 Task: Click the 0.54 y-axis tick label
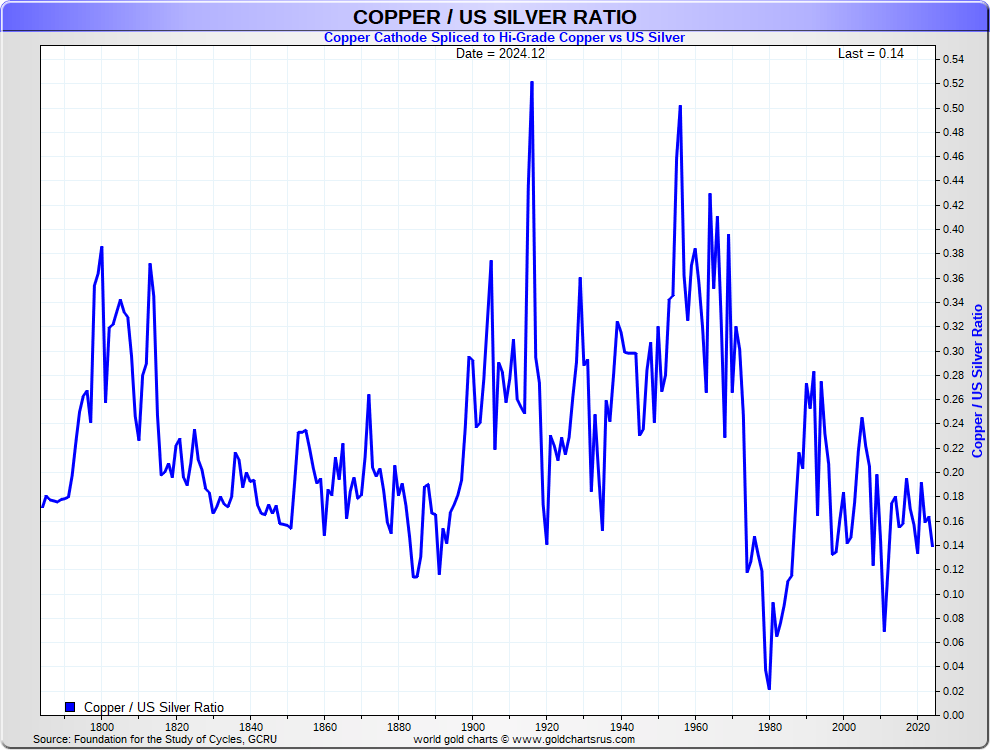pyautogui.click(x=952, y=60)
